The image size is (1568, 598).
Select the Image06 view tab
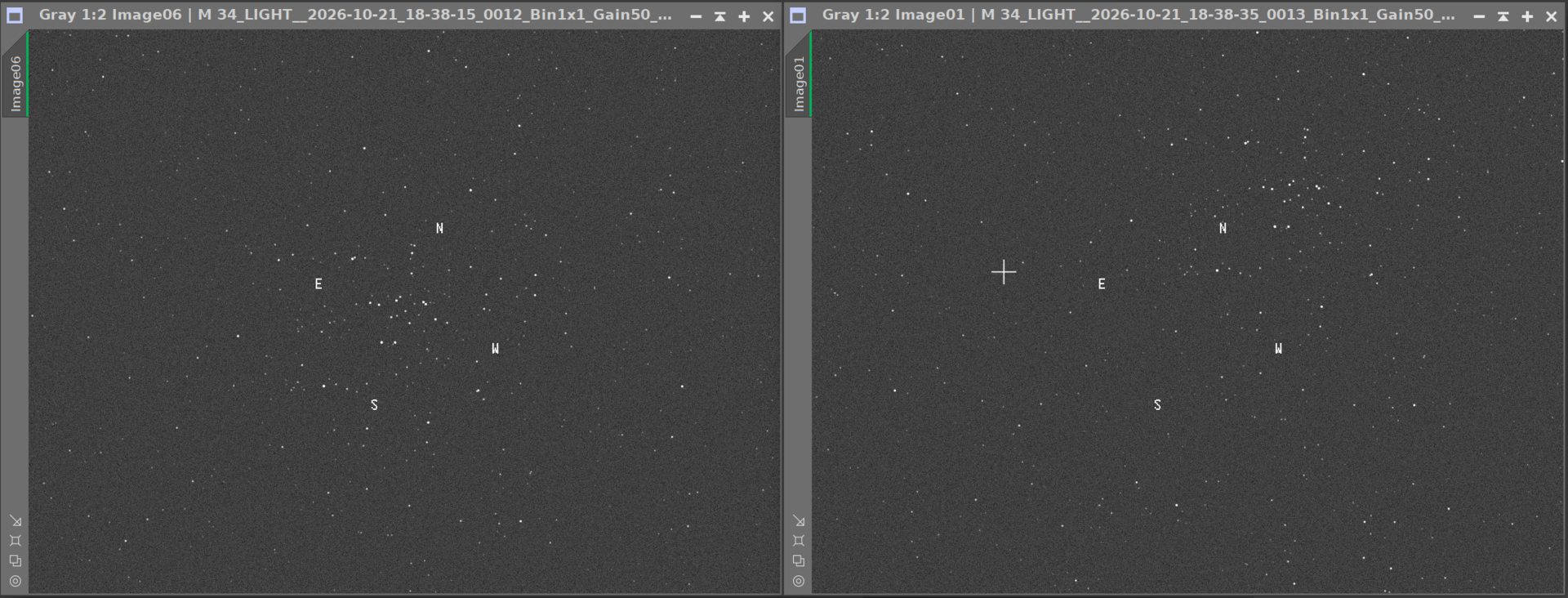pyautogui.click(x=16, y=74)
